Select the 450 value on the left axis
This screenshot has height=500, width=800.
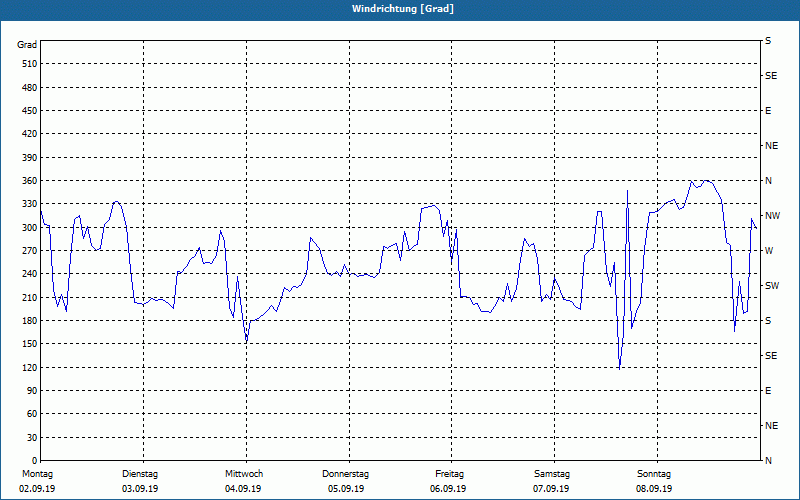pyautogui.click(x=30, y=111)
